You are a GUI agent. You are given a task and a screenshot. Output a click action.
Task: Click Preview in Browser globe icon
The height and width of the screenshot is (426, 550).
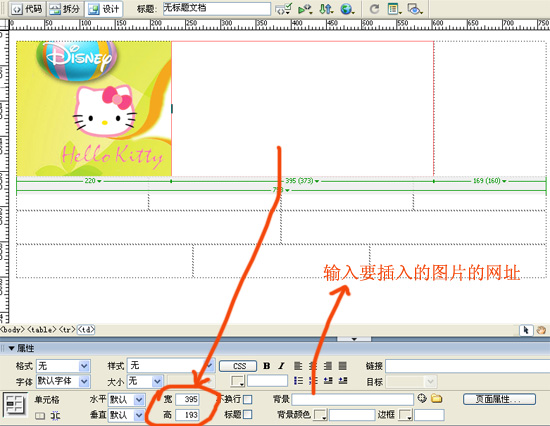point(347,9)
